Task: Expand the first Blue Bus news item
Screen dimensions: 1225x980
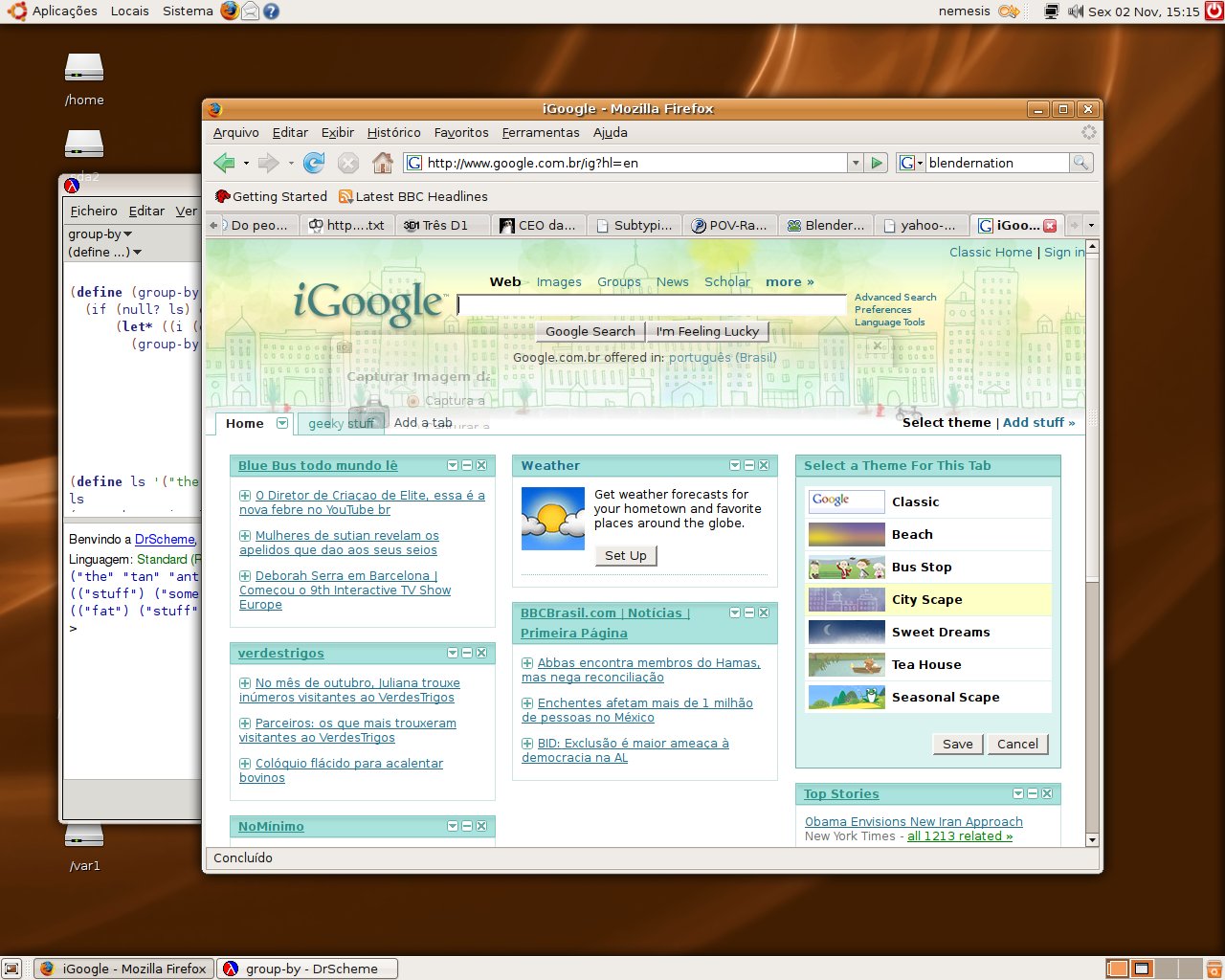Action: [x=245, y=496]
